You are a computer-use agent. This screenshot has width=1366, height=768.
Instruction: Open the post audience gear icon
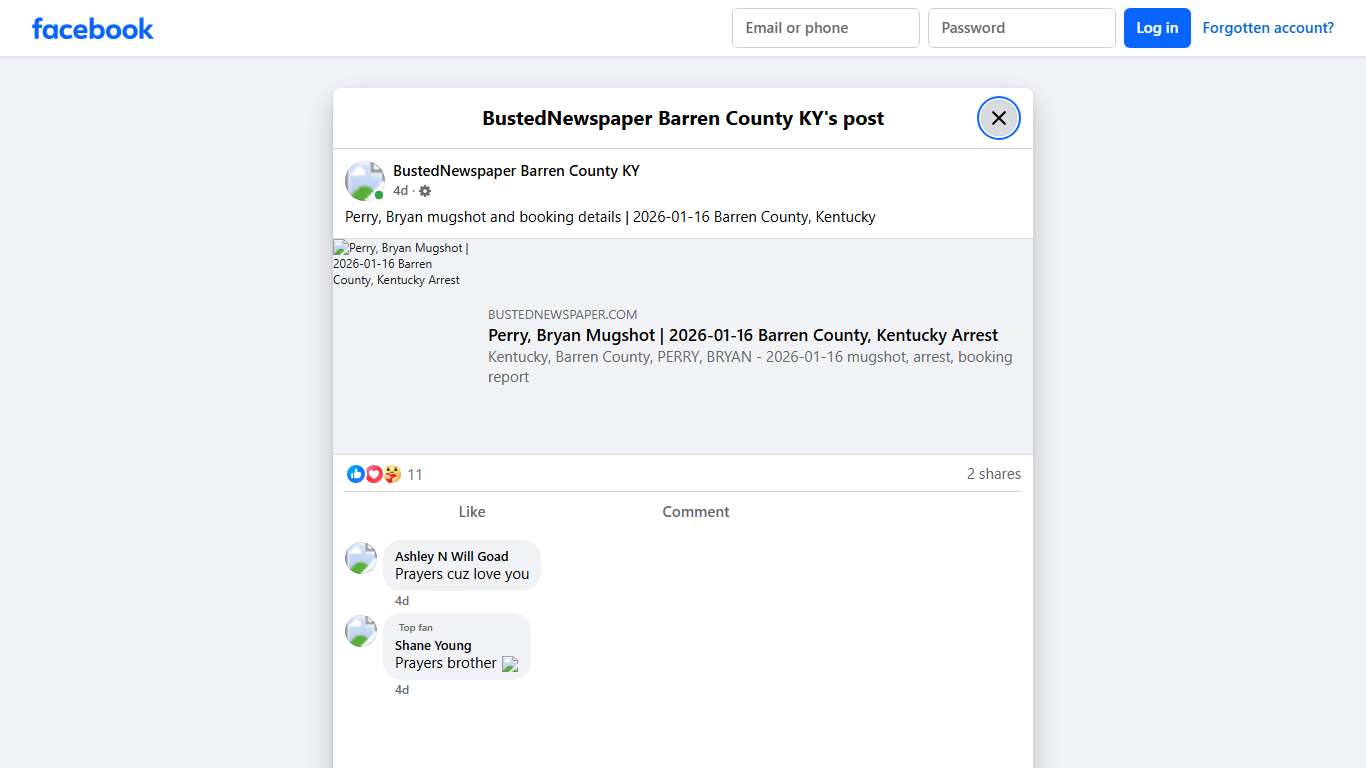425,191
